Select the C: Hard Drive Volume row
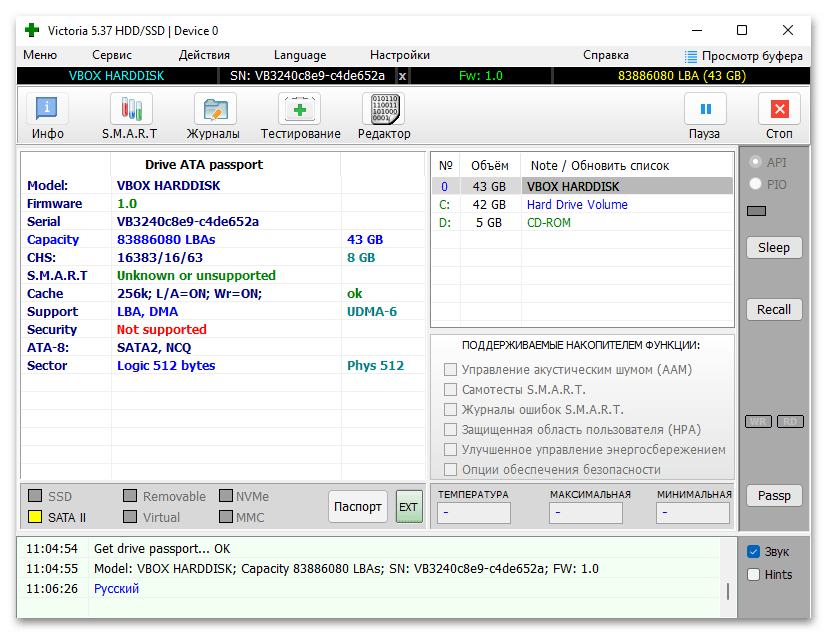Image resolution: width=827 pixels, height=634 pixels. pyautogui.click(x=582, y=205)
